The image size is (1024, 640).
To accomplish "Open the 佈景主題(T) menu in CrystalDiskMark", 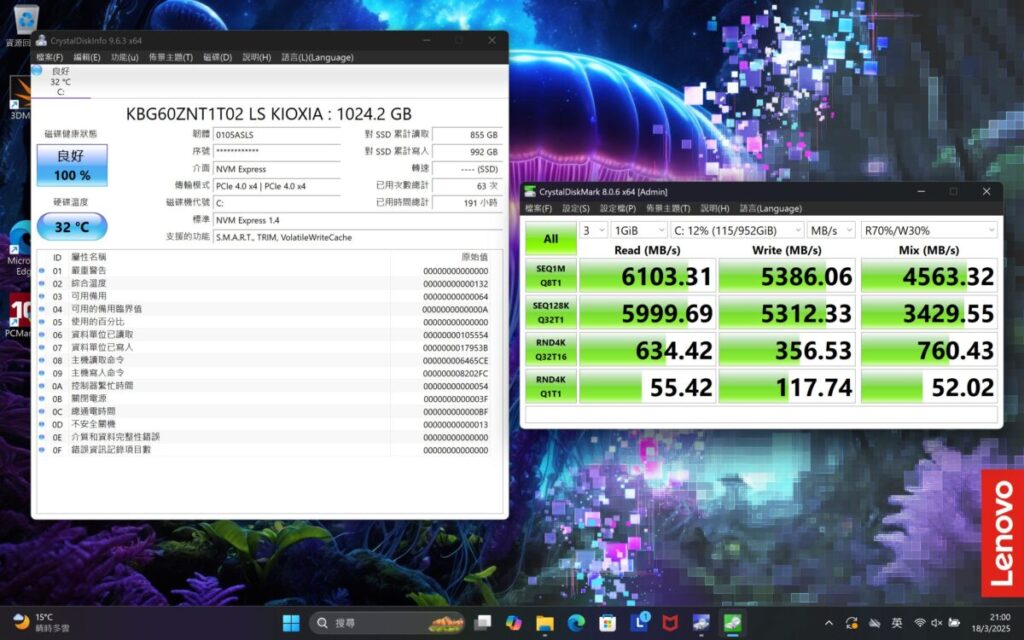I will point(668,209).
